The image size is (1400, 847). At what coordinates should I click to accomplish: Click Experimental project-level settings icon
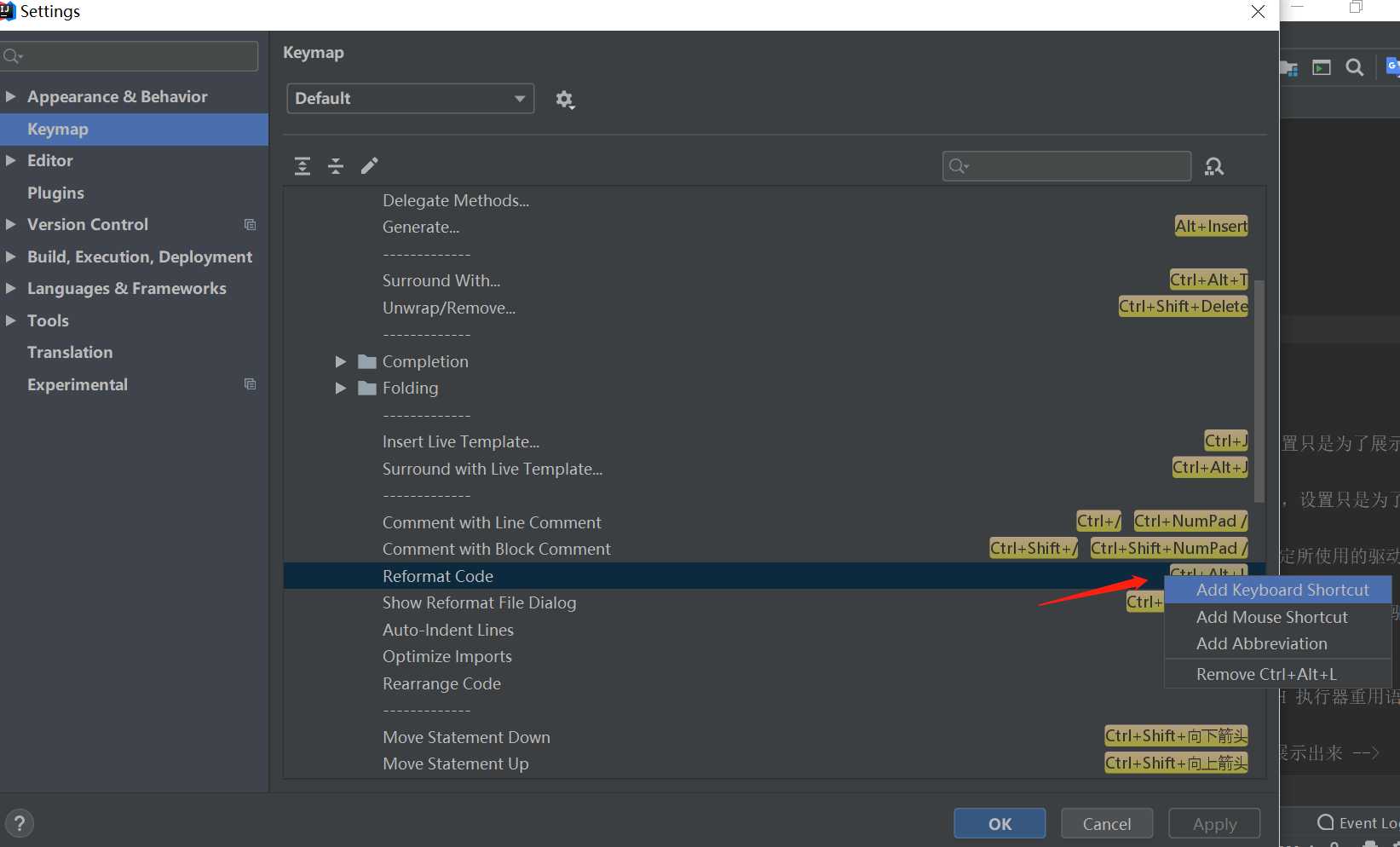tap(250, 384)
